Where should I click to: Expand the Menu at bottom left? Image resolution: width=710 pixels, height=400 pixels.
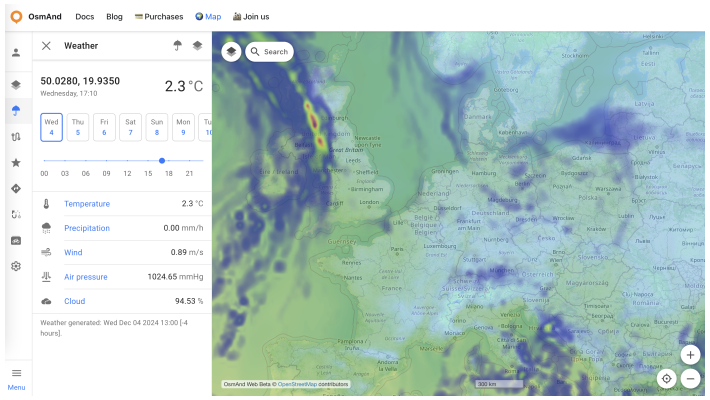(x=16, y=378)
